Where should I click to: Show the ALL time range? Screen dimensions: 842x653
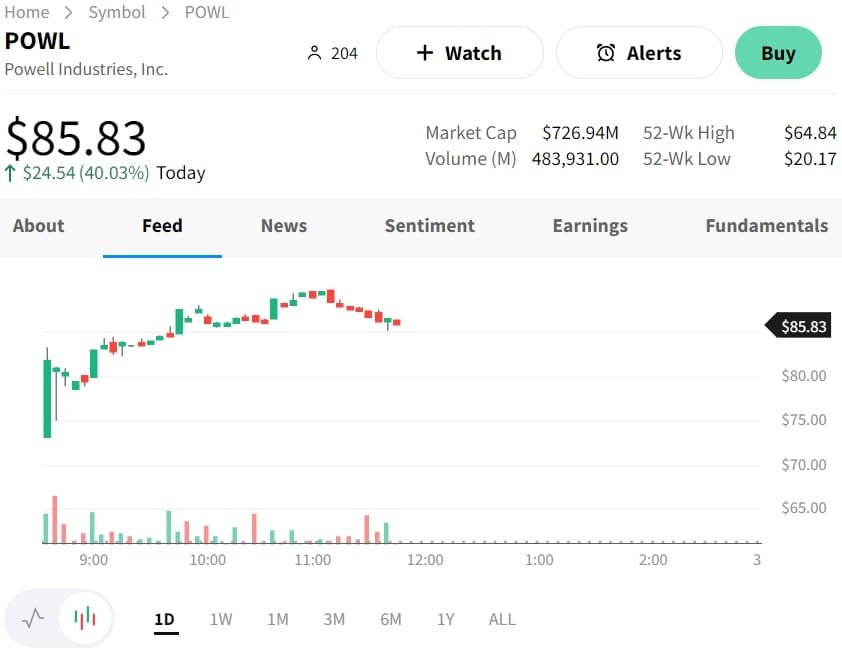click(502, 619)
